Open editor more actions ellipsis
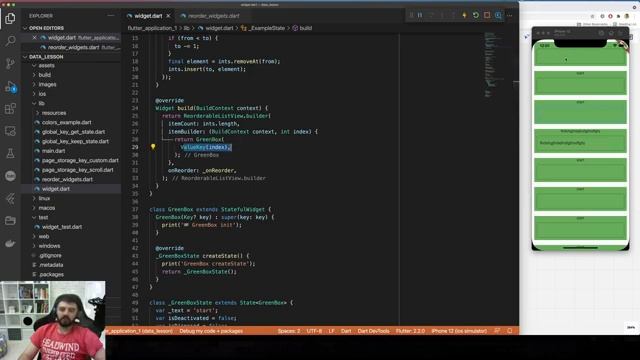 509,16
